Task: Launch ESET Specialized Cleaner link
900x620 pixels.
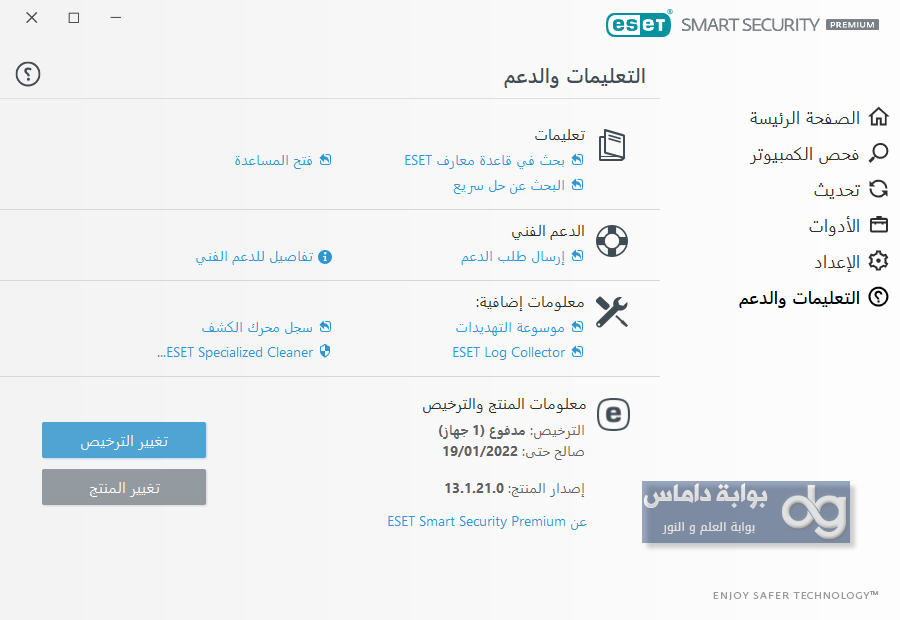Action: (235, 352)
